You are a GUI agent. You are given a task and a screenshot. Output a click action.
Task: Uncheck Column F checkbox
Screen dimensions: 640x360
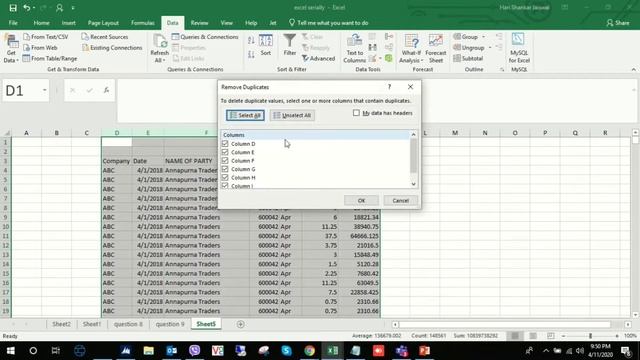(x=225, y=160)
